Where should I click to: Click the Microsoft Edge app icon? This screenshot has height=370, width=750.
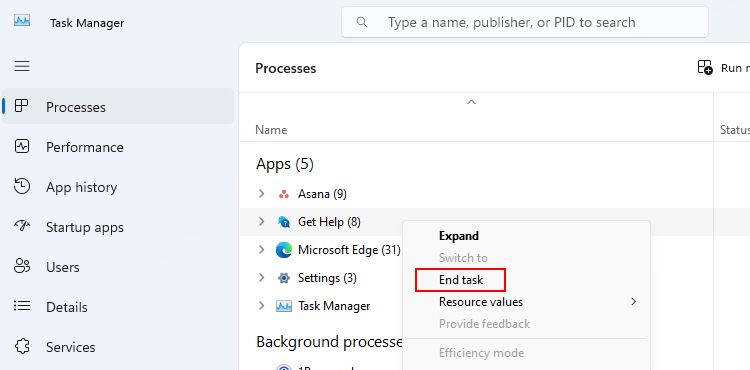[x=284, y=250]
